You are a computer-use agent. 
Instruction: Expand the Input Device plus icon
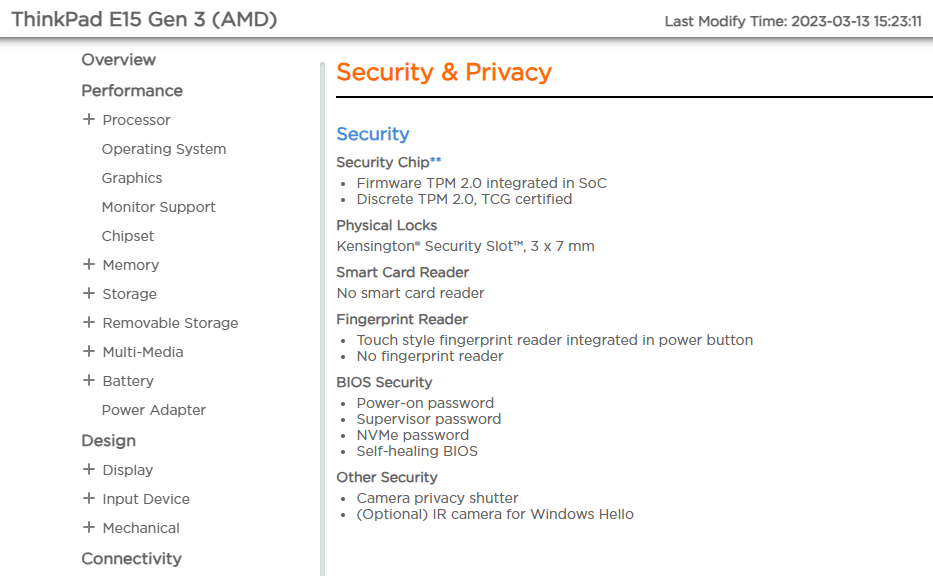89,498
